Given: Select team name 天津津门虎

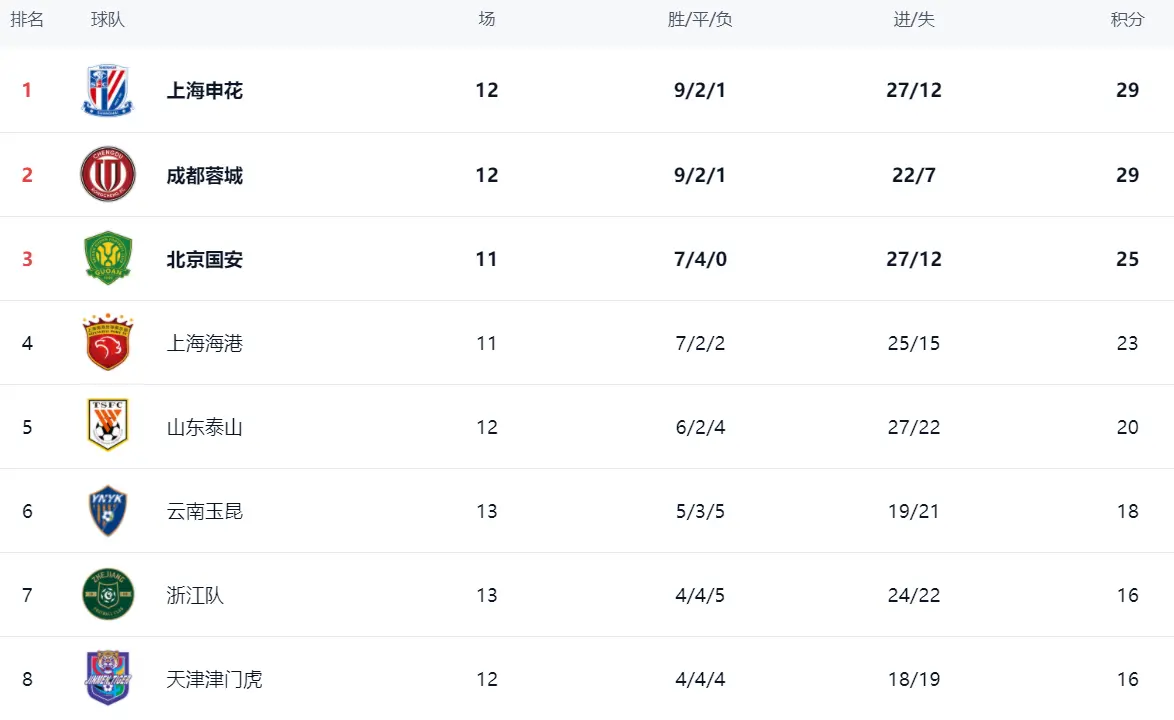Looking at the screenshot, I should tap(214, 679).
